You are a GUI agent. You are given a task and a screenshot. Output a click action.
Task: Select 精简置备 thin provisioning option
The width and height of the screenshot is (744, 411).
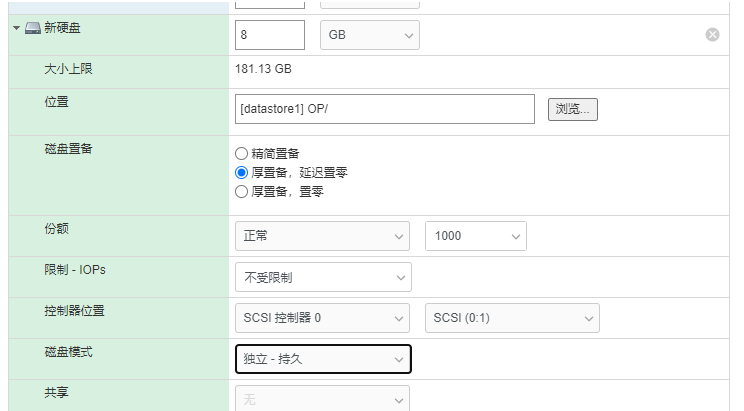click(x=242, y=154)
